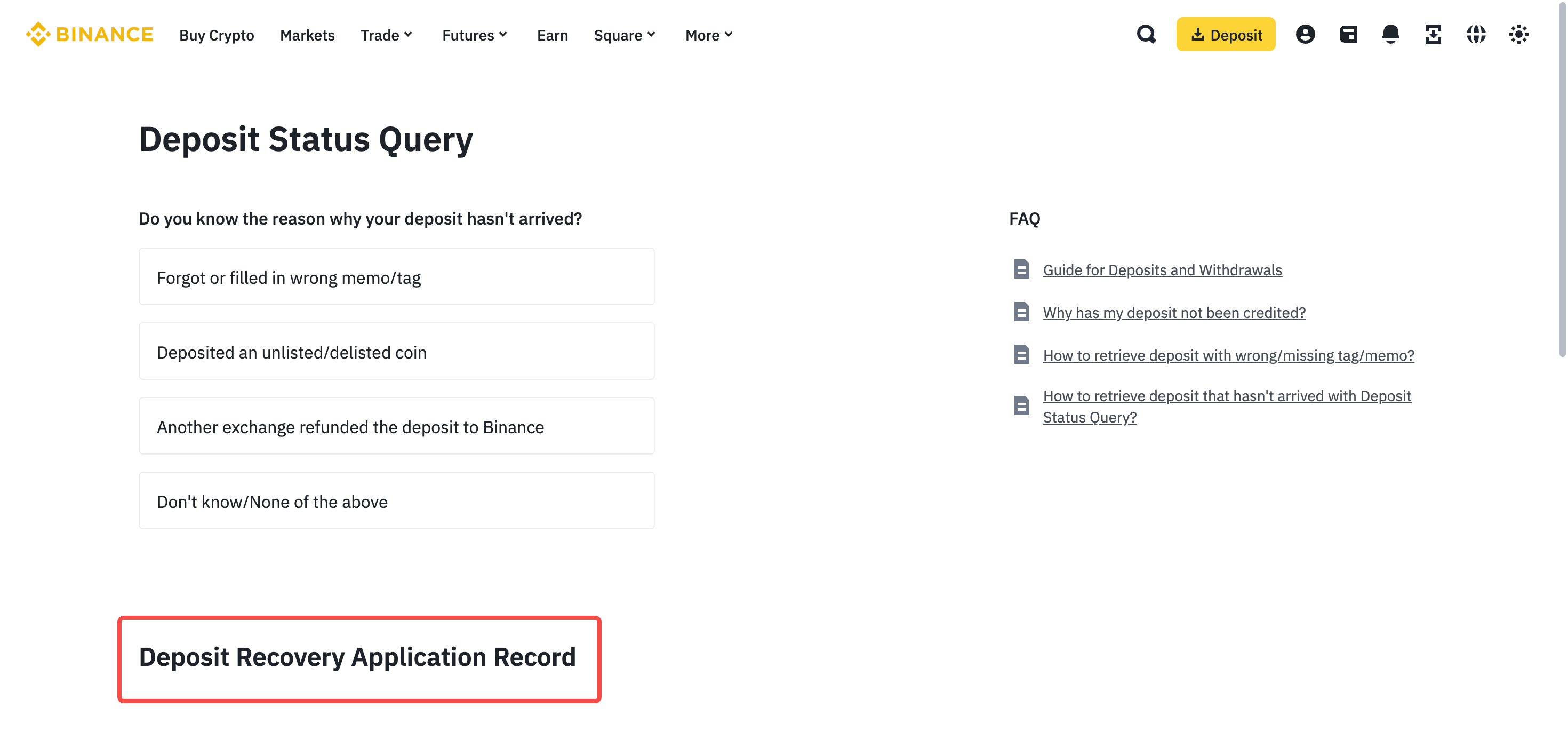Toggle light/dark theme sun icon
This screenshot has width=1568, height=732.
(x=1518, y=35)
